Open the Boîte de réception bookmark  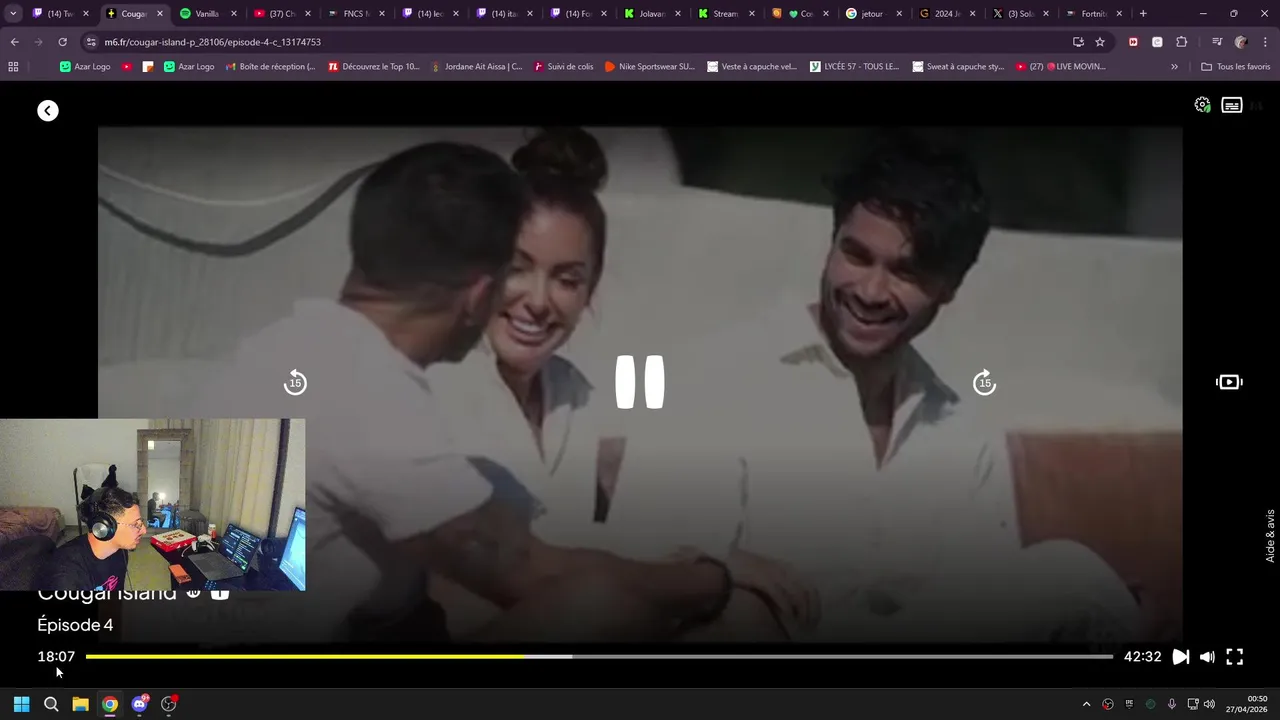270,67
